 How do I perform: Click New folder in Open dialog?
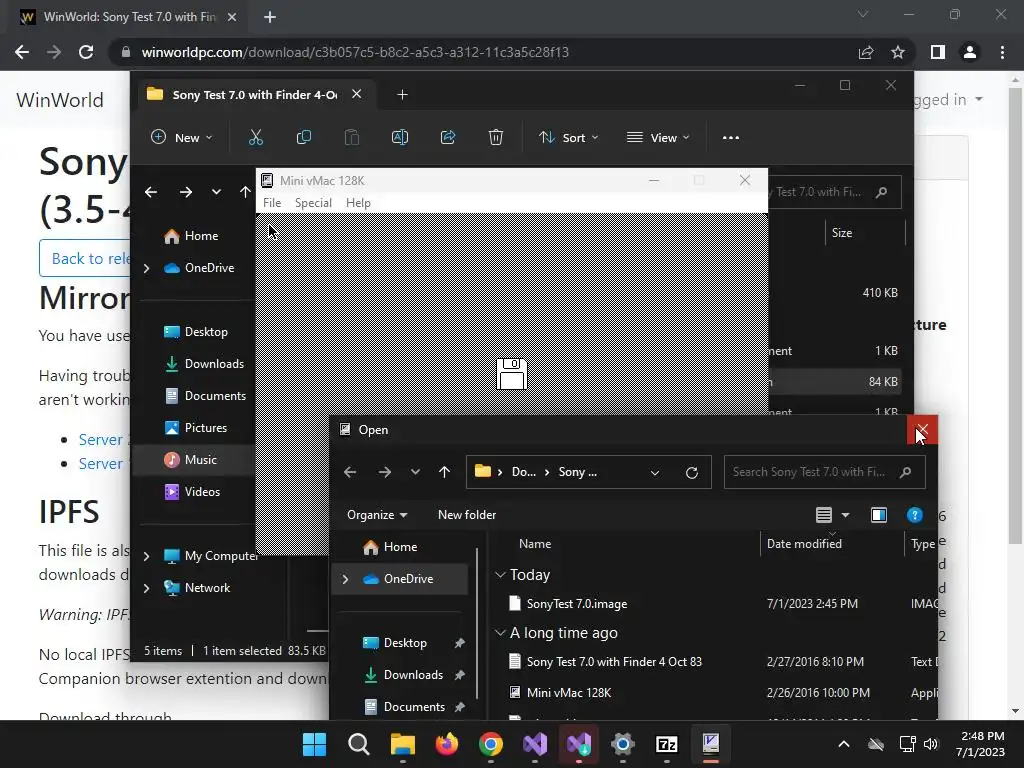click(467, 515)
